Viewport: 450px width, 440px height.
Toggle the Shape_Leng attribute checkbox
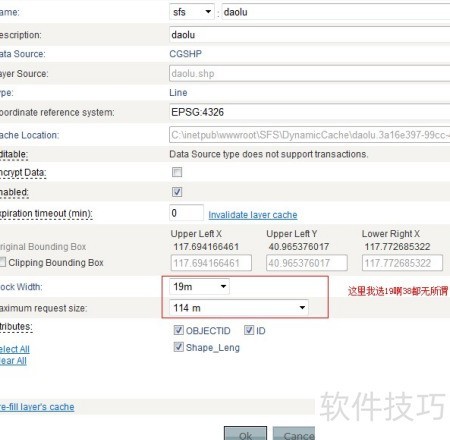[x=178, y=347]
